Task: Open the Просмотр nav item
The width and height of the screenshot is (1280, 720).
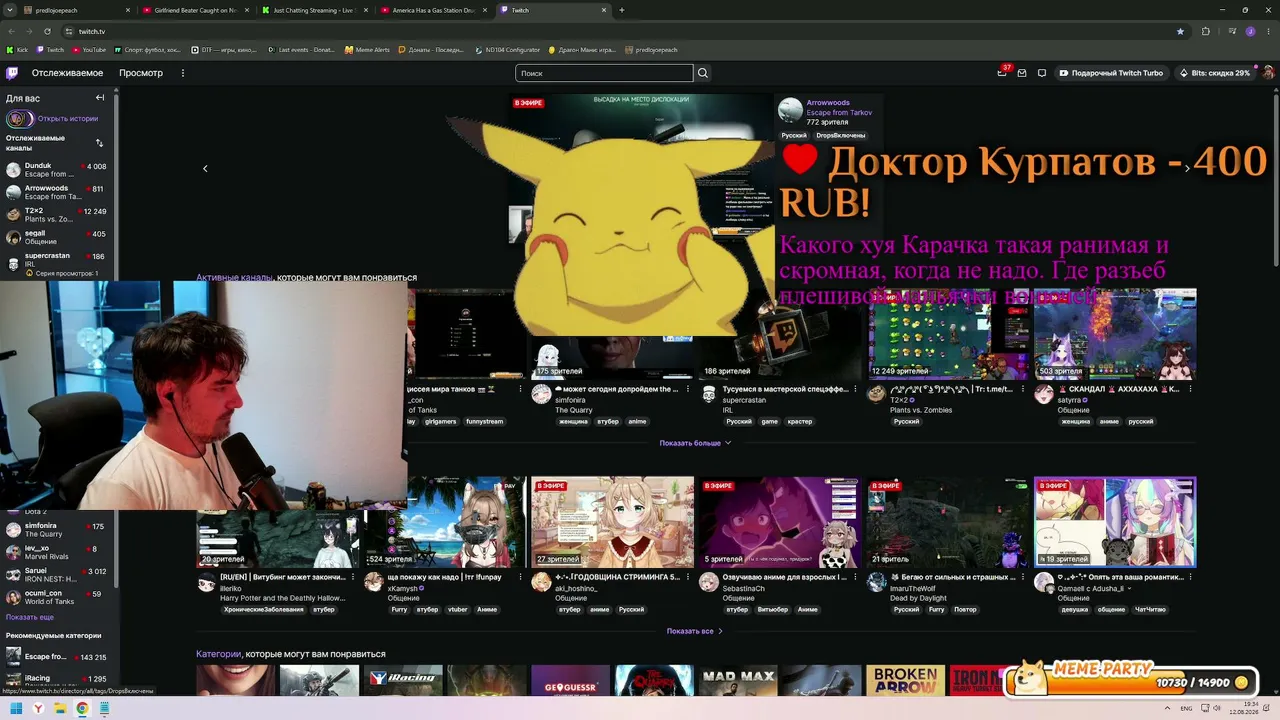Action: click(x=141, y=73)
